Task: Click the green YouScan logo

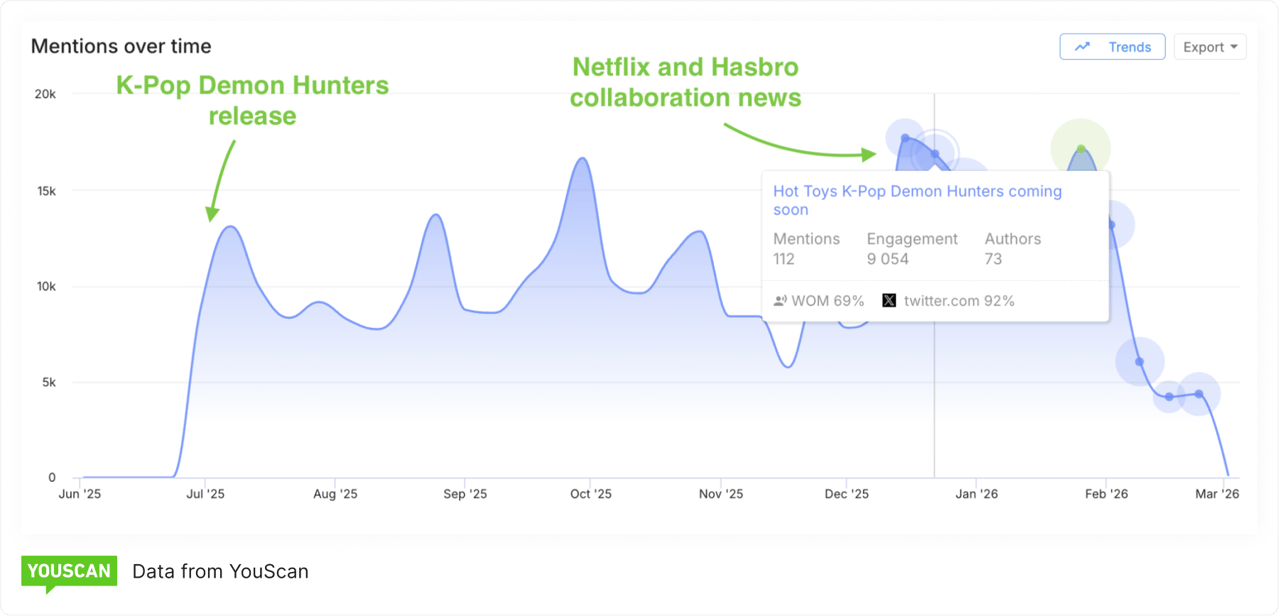Action: pyautogui.click(x=68, y=571)
